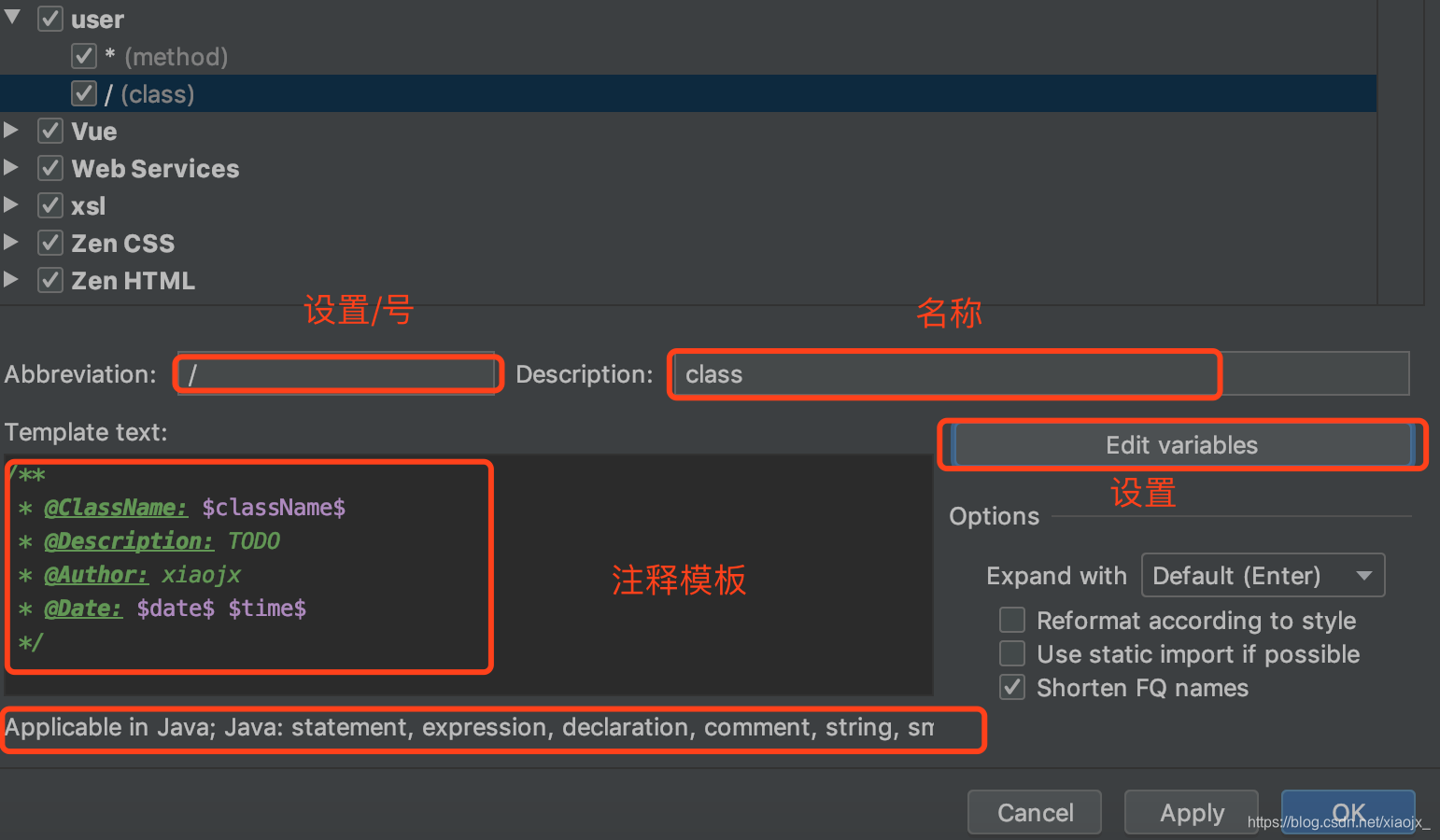Click the Cancel button
This screenshot has height=840, width=1440.
point(1035,812)
